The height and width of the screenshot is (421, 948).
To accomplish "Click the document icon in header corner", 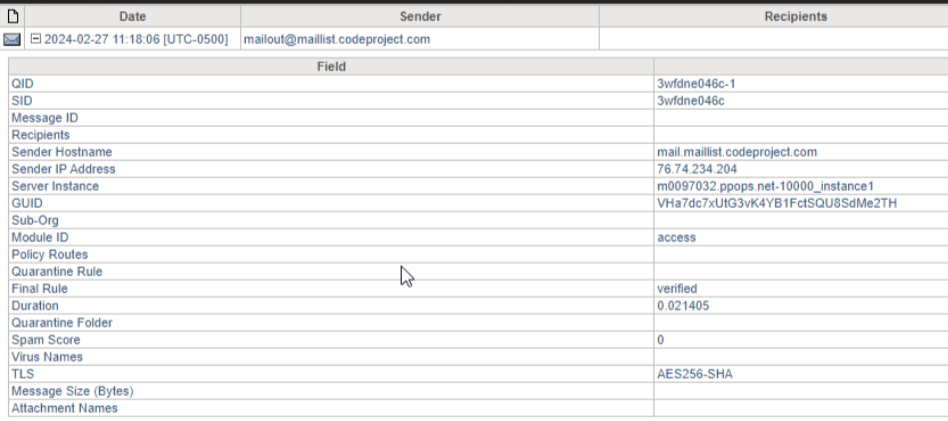I will point(11,17).
